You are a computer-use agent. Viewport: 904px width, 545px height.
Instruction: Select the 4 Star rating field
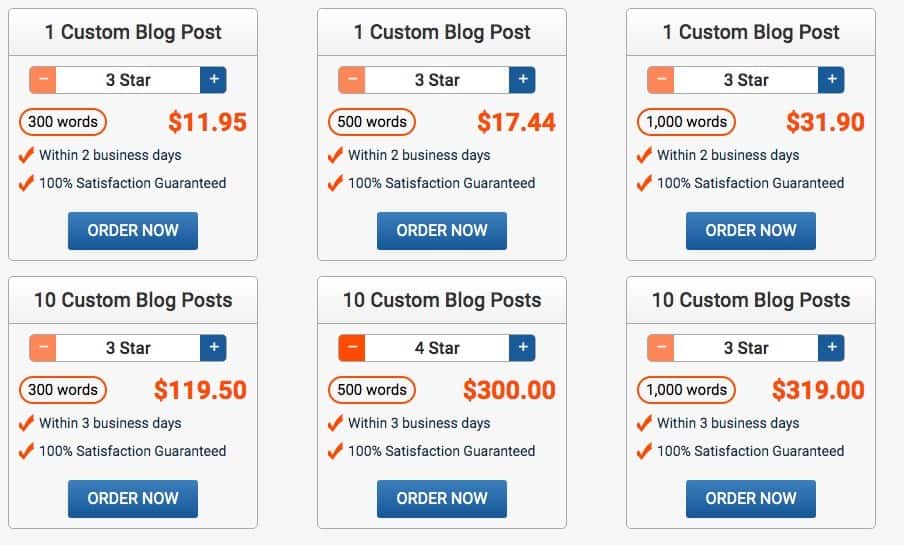pyautogui.click(x=437, y=348)
